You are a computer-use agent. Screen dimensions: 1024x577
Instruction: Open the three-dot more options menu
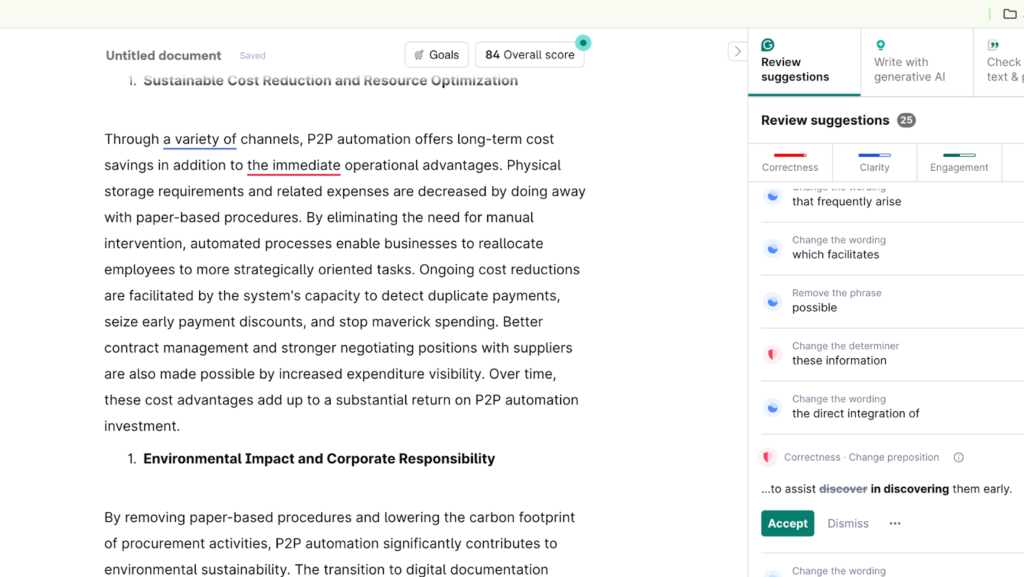point(895,524)
